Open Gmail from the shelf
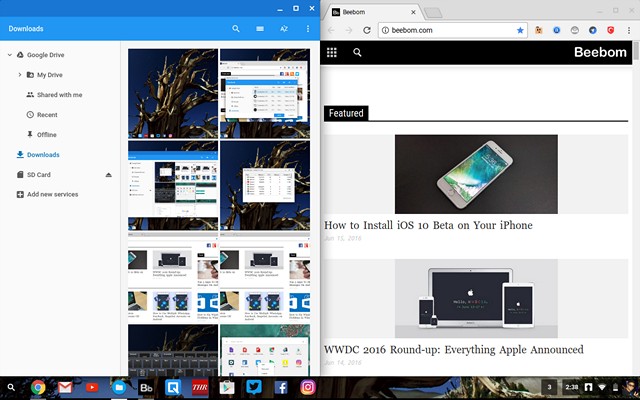Image resolution: width=640 pixels, height=400 pixels. [65, 387]
